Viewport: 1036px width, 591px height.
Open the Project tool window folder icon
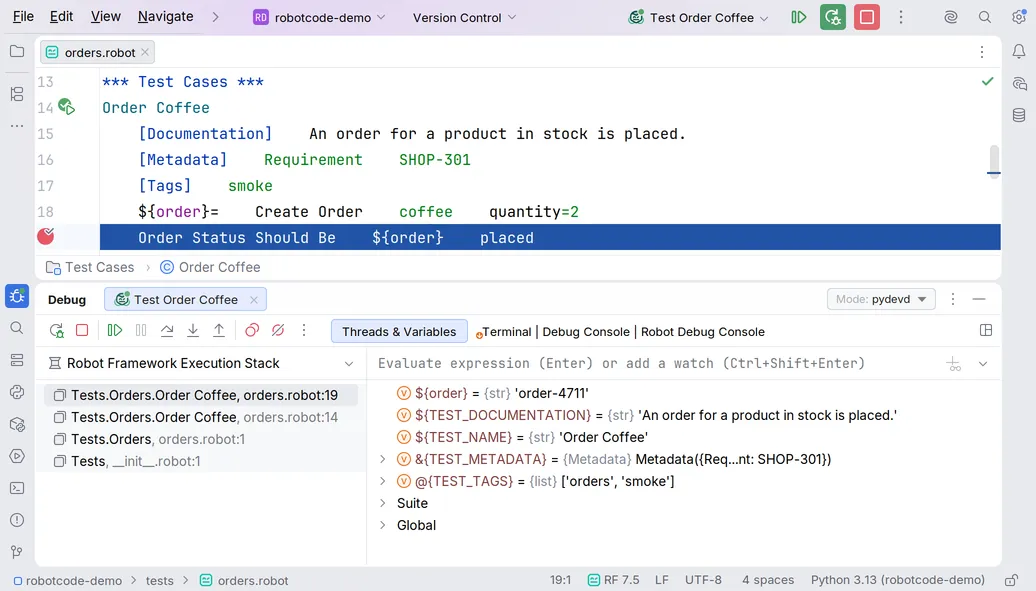pyautogui.click(x=17, y=52)
